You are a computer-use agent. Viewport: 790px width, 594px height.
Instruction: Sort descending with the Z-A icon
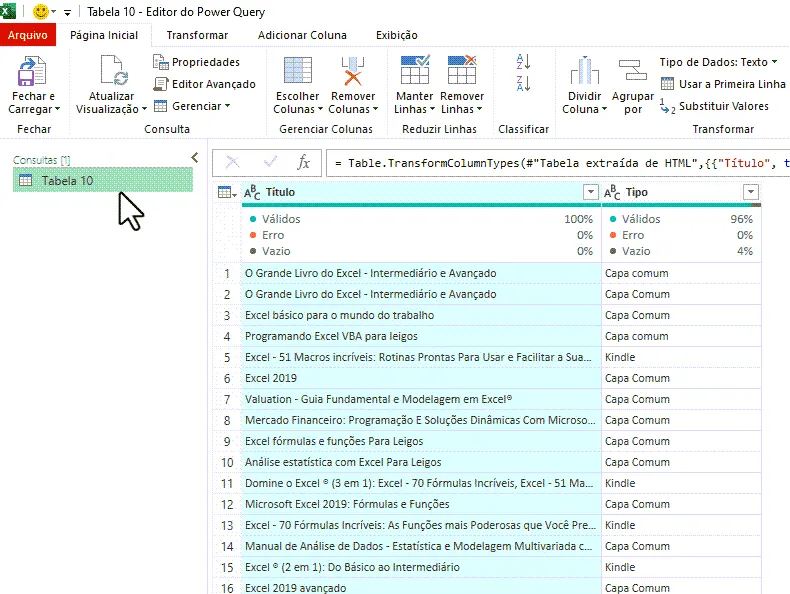coord(523,83)
